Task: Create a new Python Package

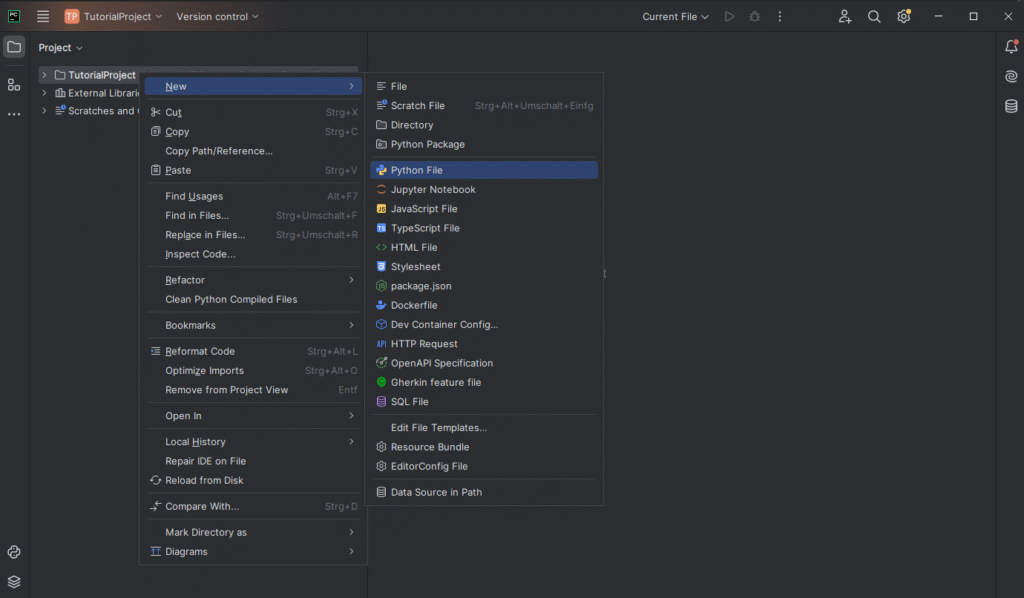Action: click(x=484, y=144)
